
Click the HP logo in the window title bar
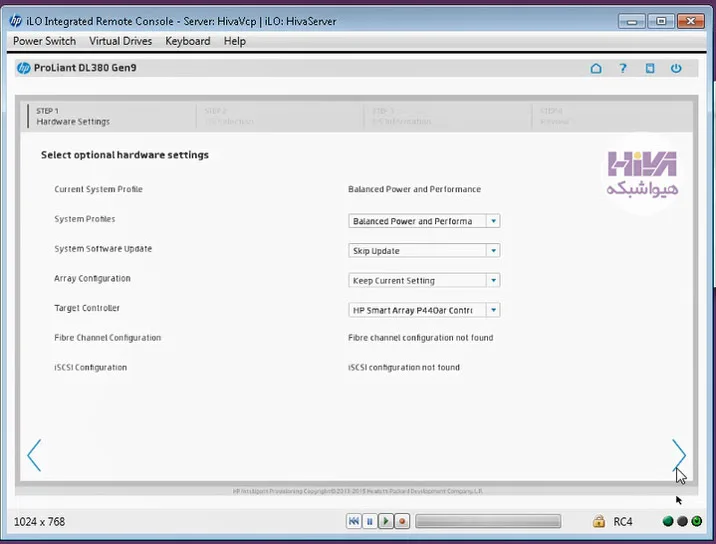(16, 21)
